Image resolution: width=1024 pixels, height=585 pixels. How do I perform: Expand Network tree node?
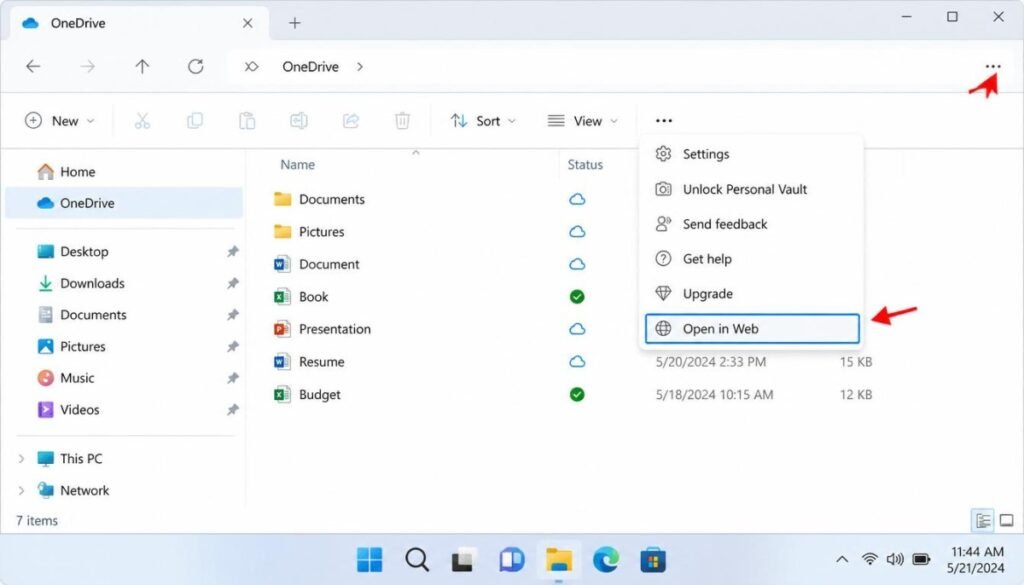[x=21, y=490]
